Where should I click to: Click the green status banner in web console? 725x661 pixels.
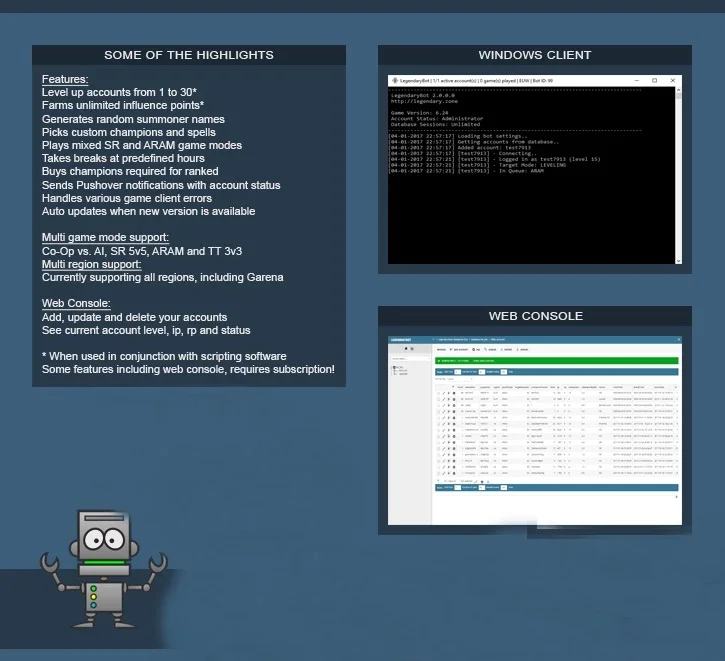[x=557, y=361]
